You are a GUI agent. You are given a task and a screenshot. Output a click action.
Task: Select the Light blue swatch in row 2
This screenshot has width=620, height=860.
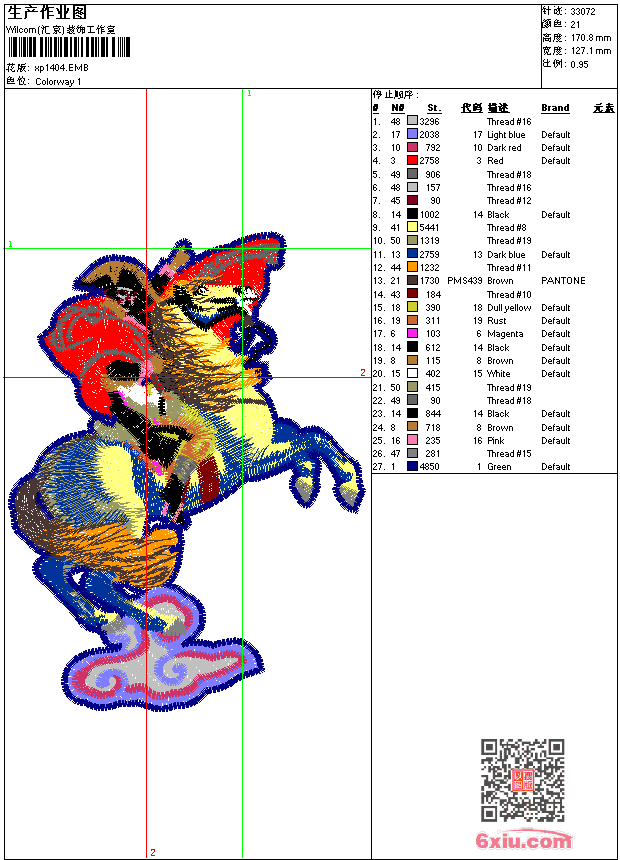click(x=412, y=134)
